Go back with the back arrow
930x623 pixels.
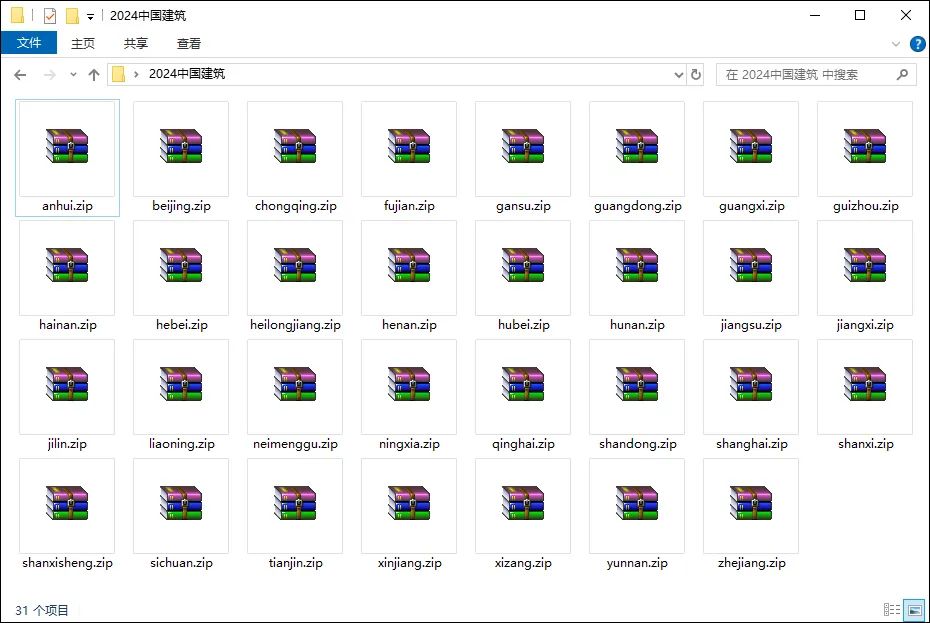pyautogui.click(x=20, y=75)
